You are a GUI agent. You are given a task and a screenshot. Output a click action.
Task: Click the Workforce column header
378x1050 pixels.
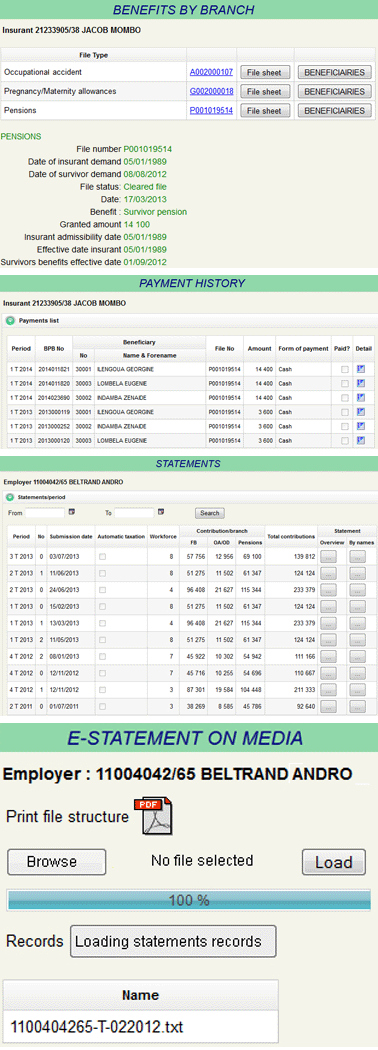pos(164,537)
